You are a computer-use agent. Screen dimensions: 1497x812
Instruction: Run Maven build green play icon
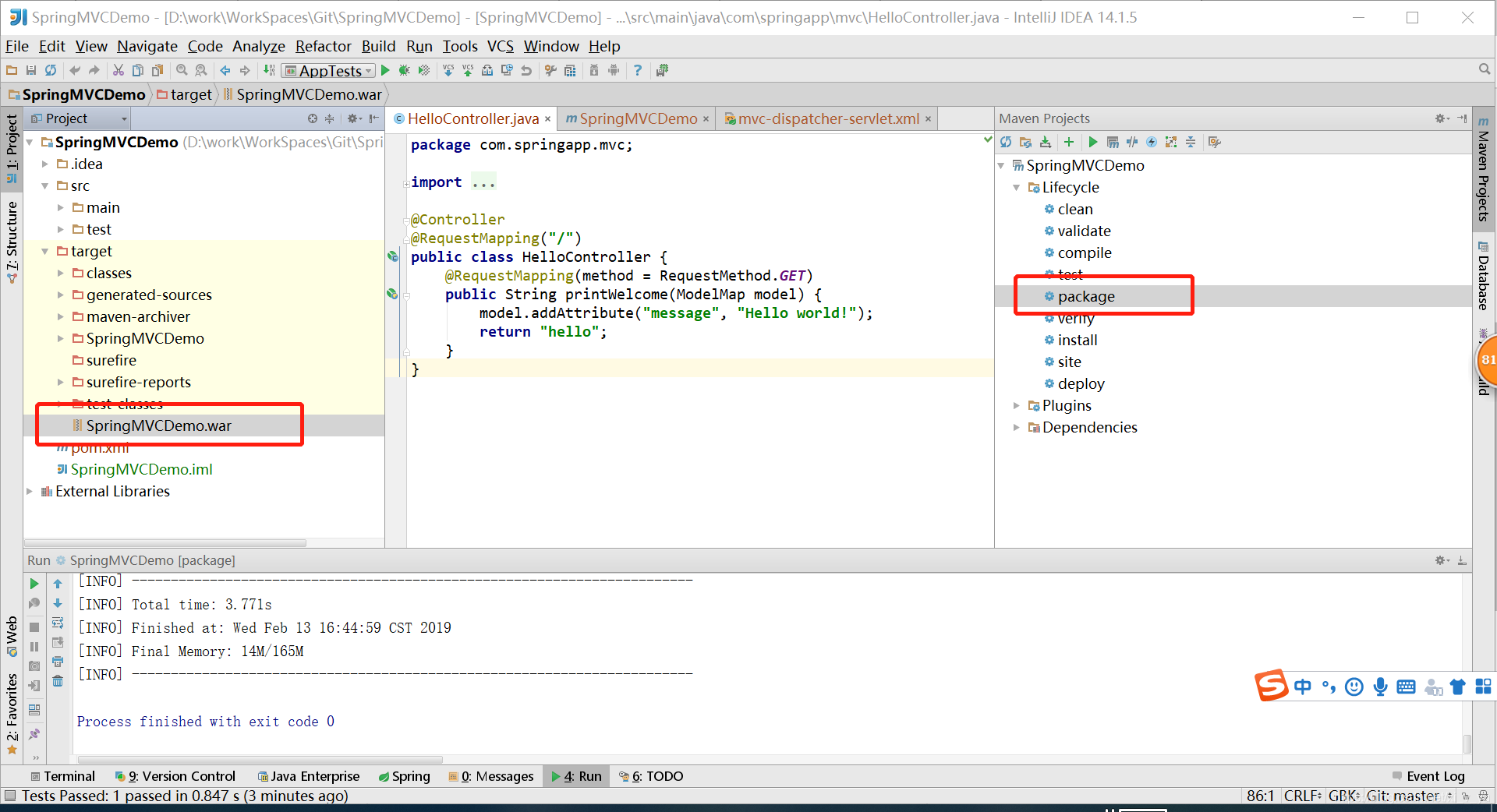click(x=1093, y=142)
